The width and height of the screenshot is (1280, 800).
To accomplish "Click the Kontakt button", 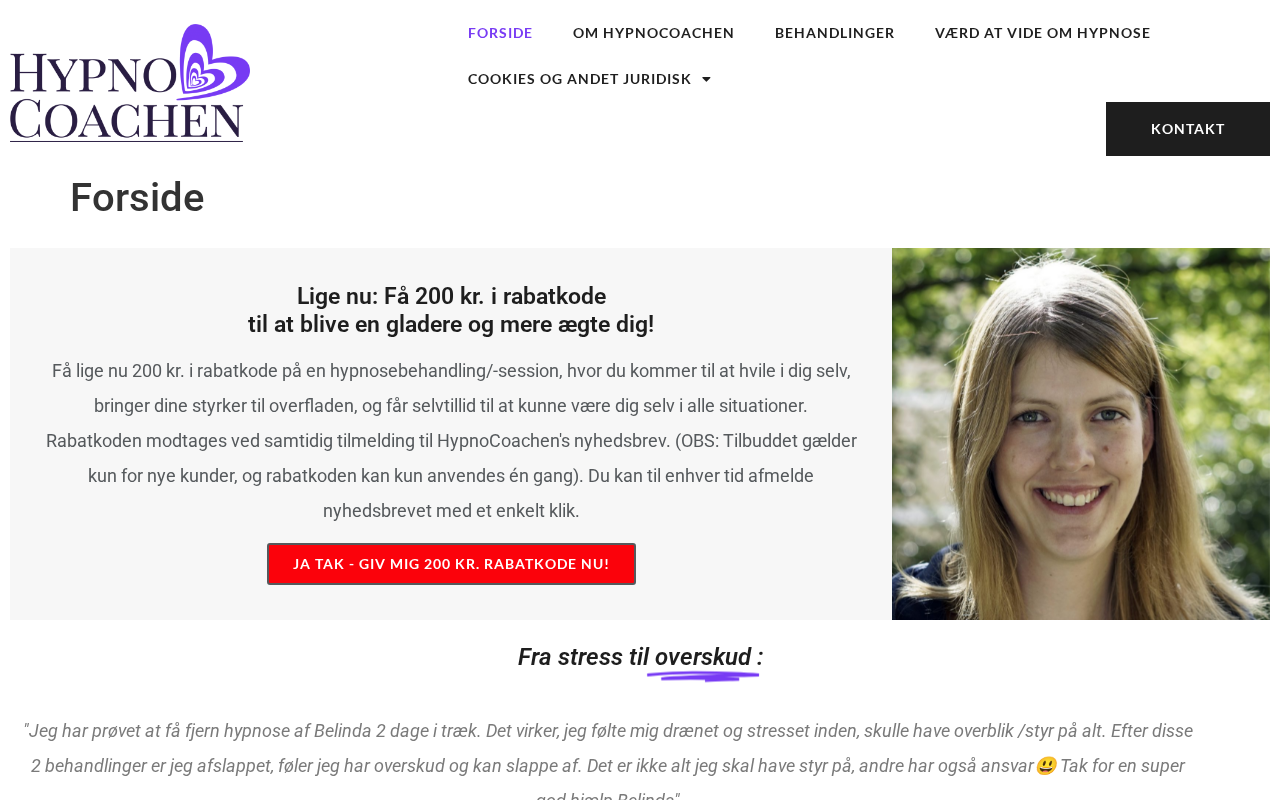I will pos(1188,129).
